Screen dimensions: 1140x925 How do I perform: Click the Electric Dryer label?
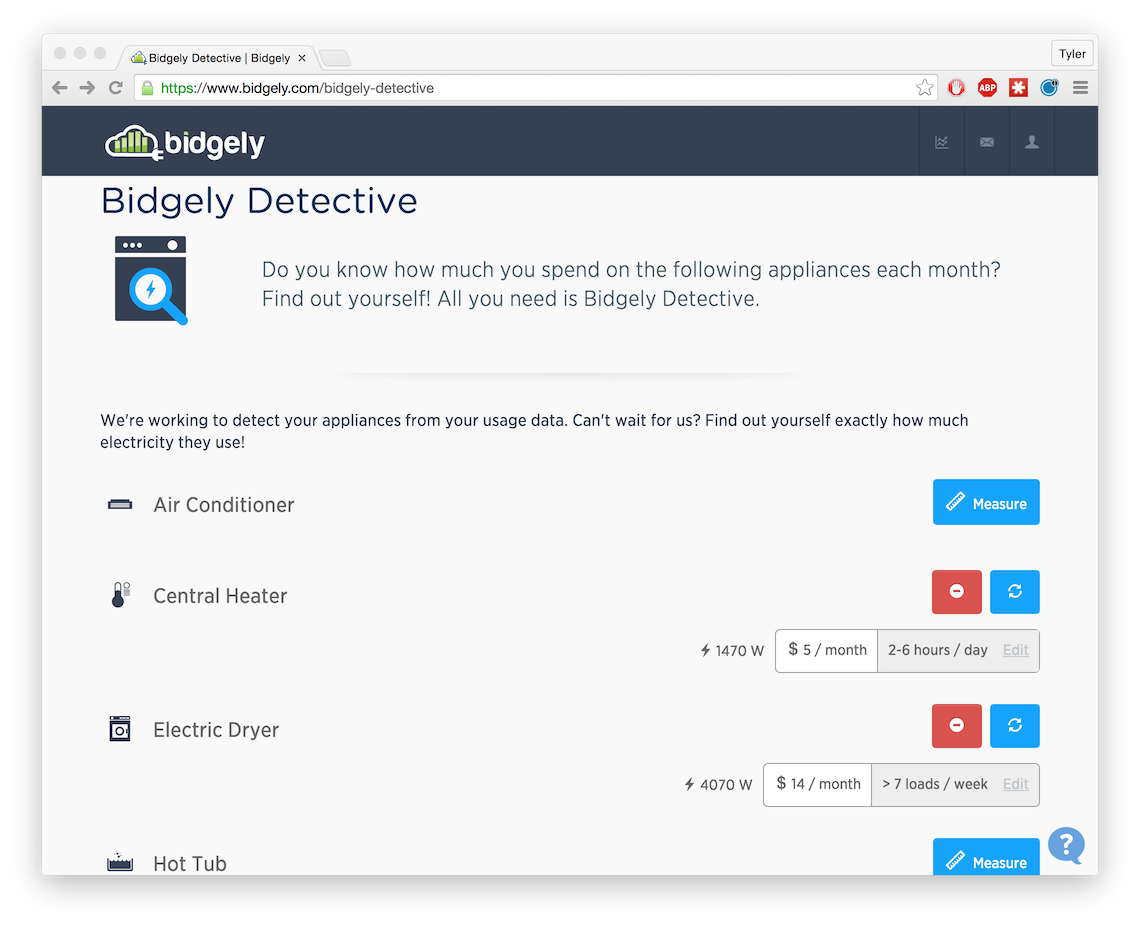216,729
